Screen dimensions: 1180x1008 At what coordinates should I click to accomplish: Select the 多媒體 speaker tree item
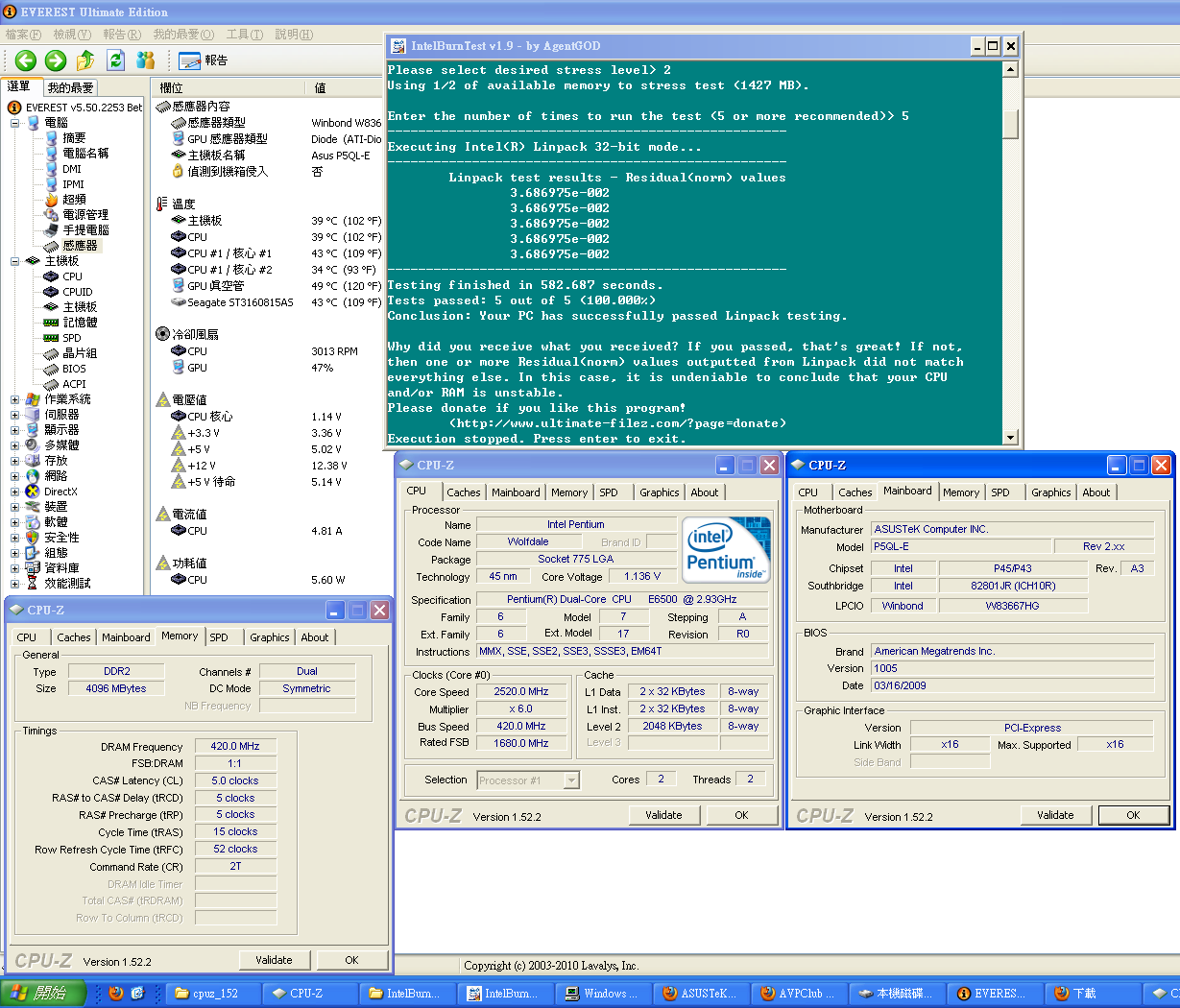53,445
